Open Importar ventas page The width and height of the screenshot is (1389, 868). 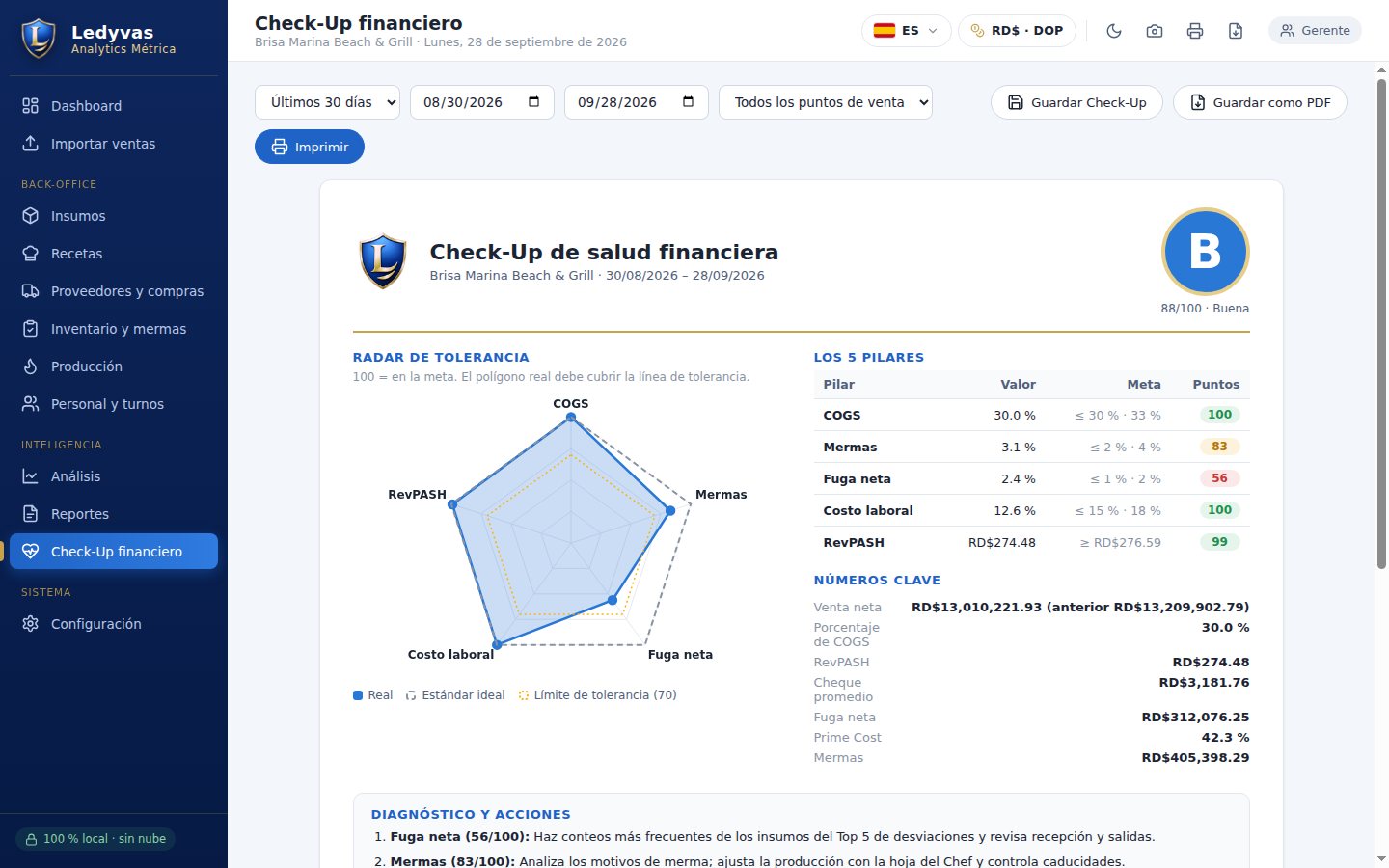(114, 144)
